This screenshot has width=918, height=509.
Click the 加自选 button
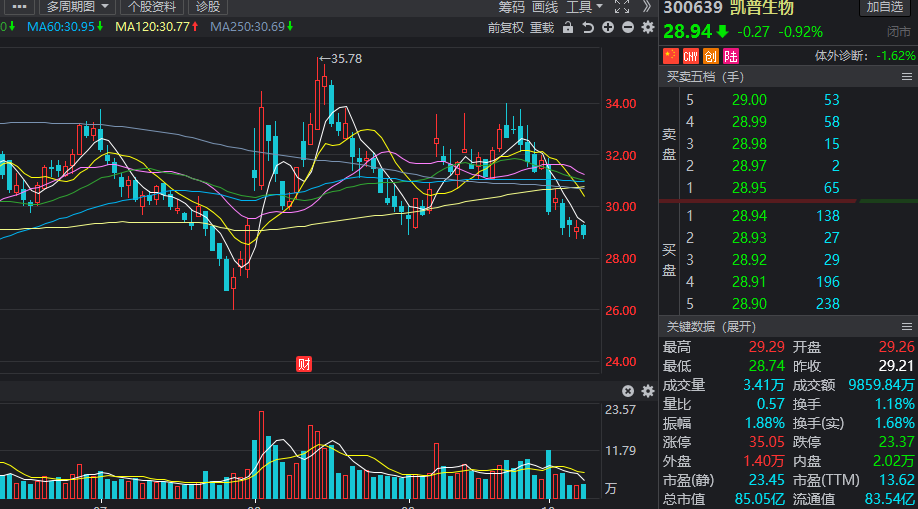click(x=885, y=6)
